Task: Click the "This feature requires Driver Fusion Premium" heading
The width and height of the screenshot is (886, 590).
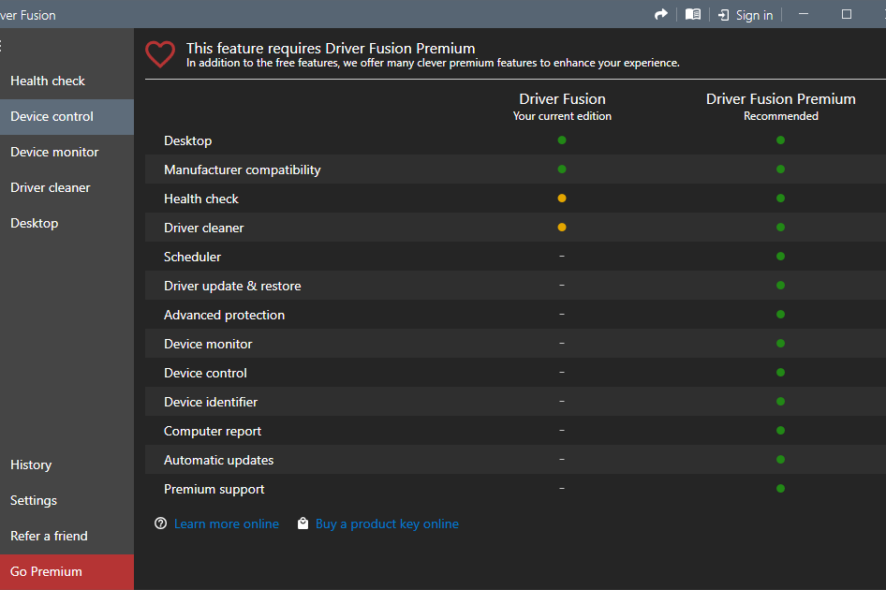Action: pos(331,48)
